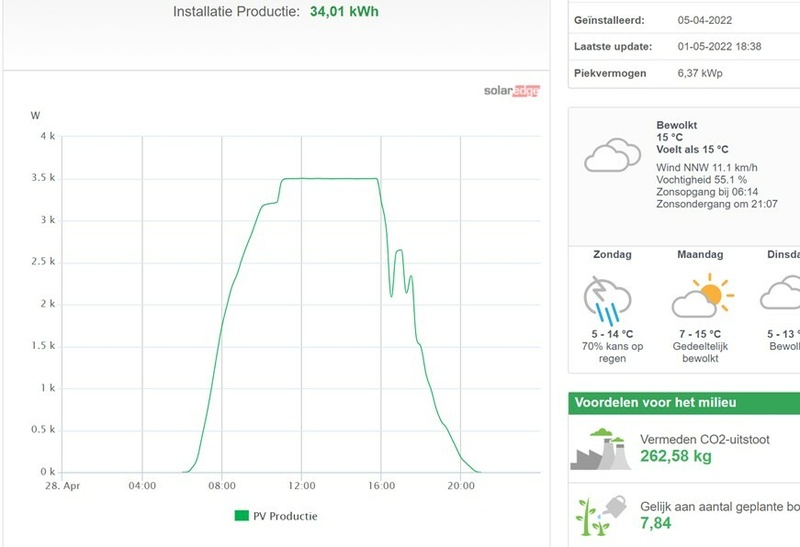Click the 3.5 k y-axis label
The width and height of the screenshot is (800, 547).
point(43,178)
